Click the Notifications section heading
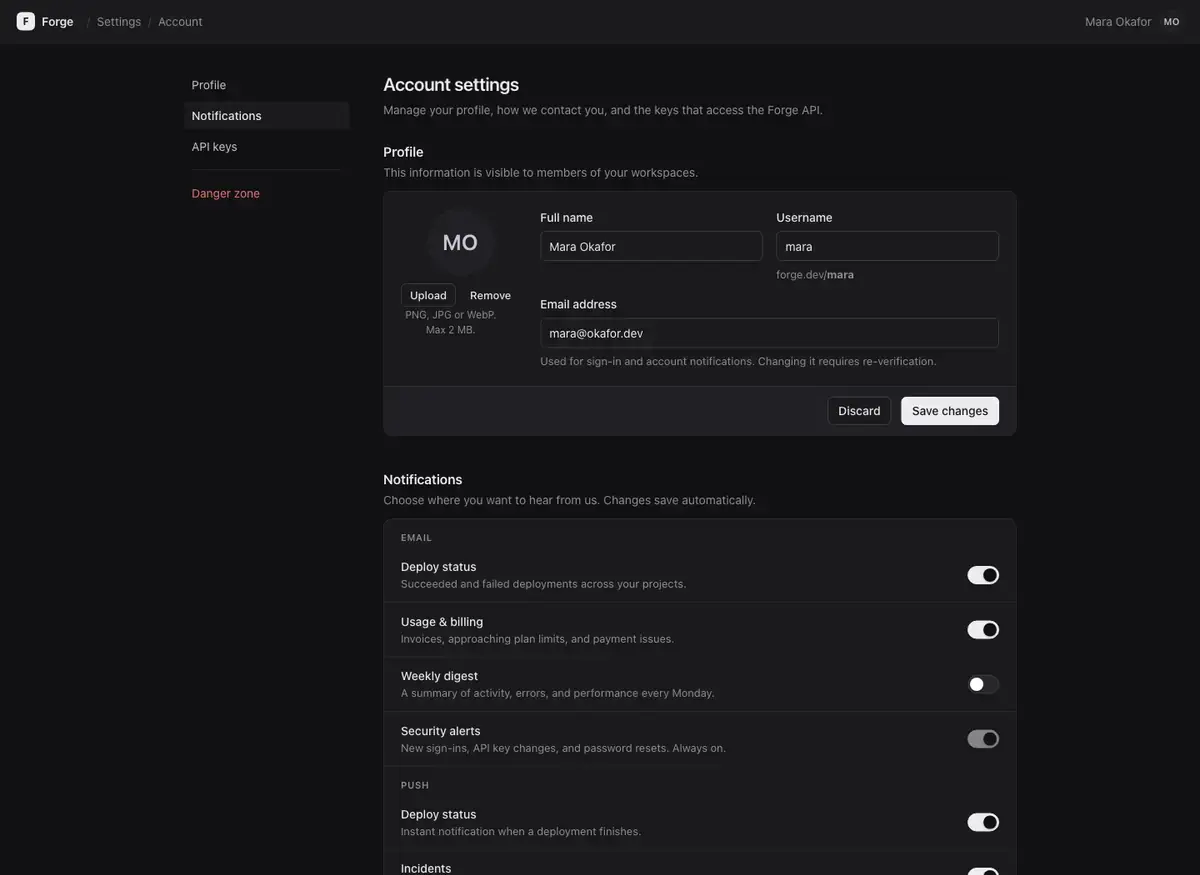 (423, 479)
